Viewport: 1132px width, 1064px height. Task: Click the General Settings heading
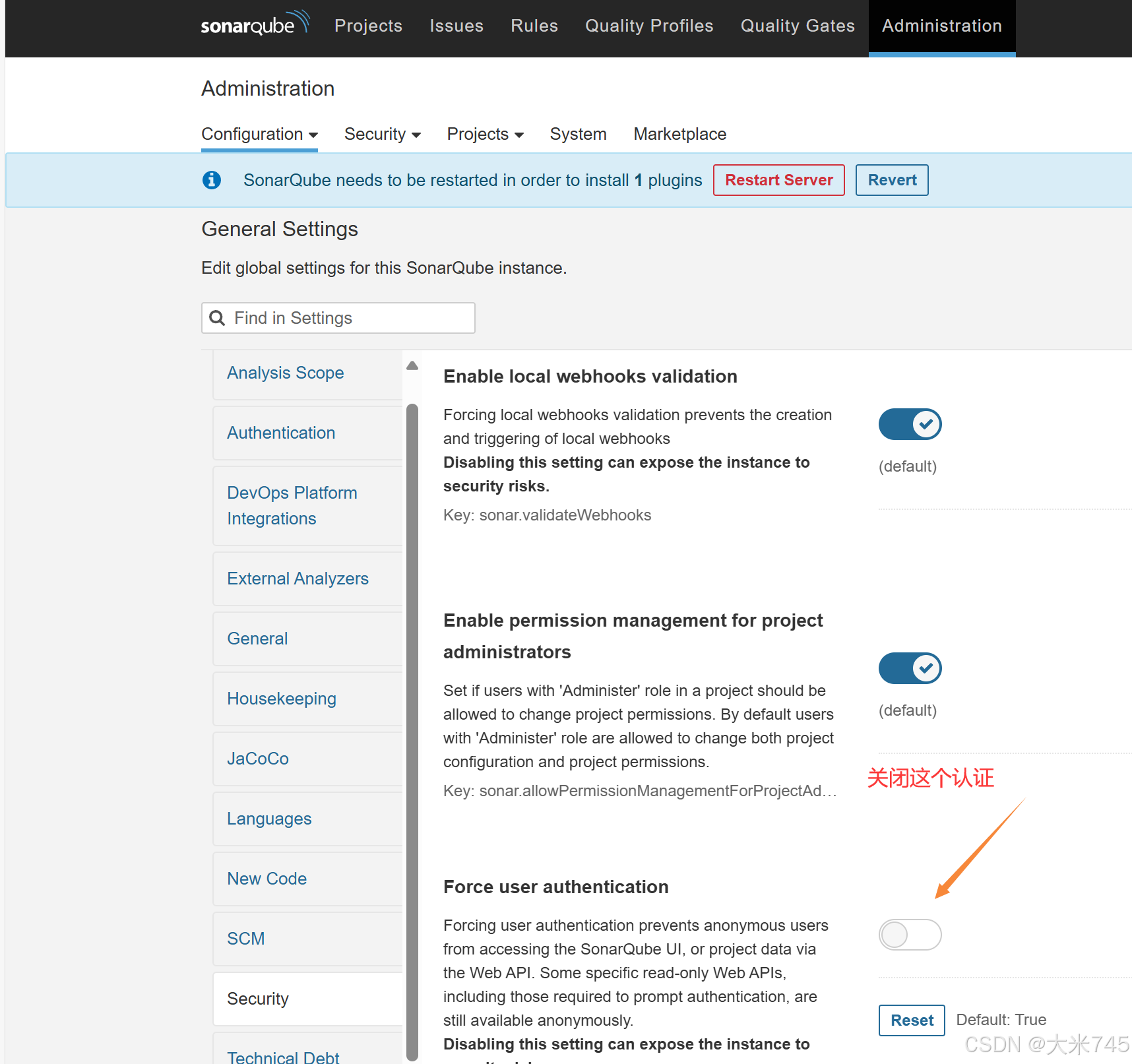click(280, 229)
